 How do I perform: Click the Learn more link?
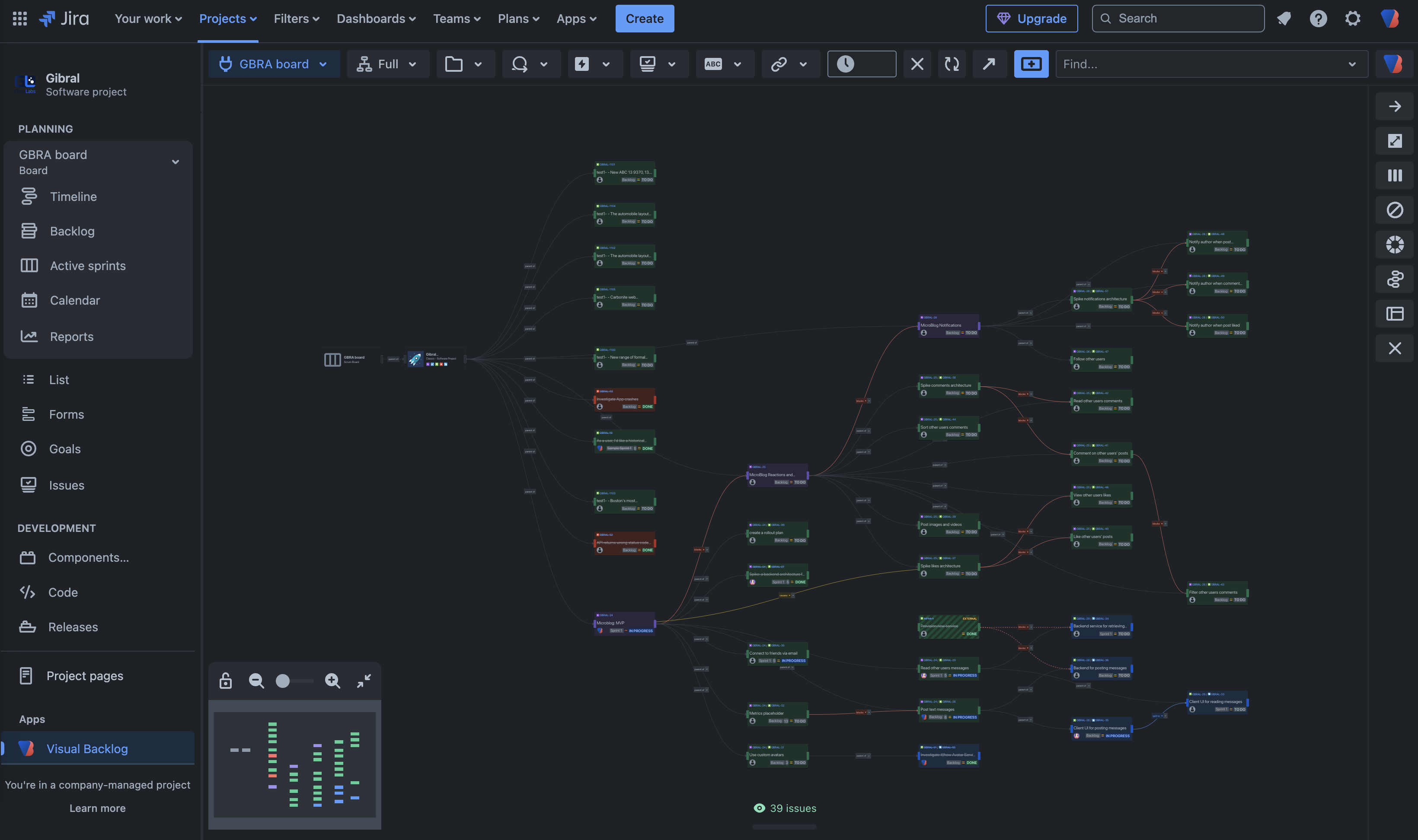[x=97, y=808]
